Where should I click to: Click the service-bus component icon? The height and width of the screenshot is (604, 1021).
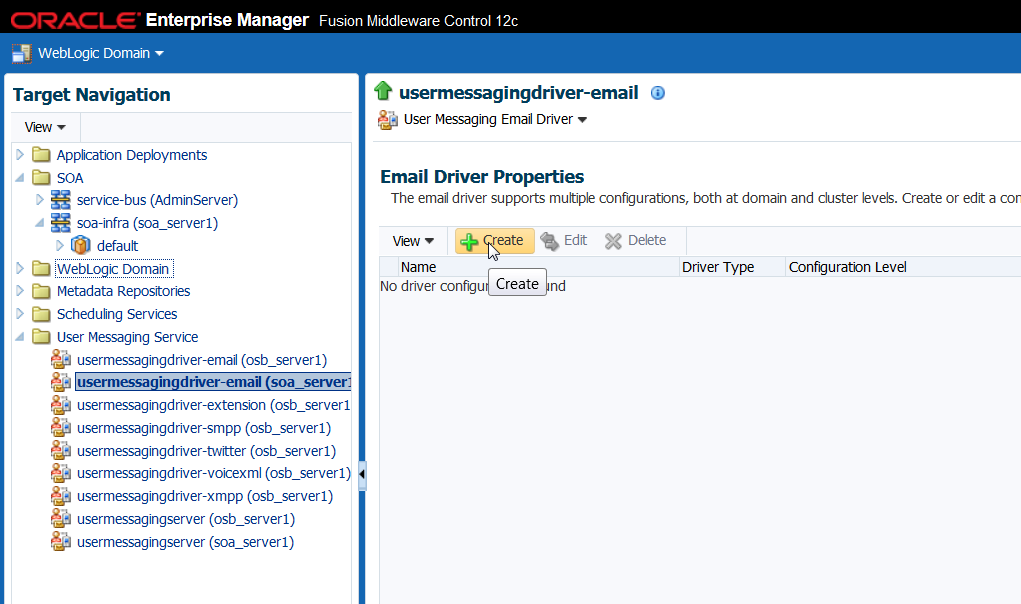tap(61, 200)
